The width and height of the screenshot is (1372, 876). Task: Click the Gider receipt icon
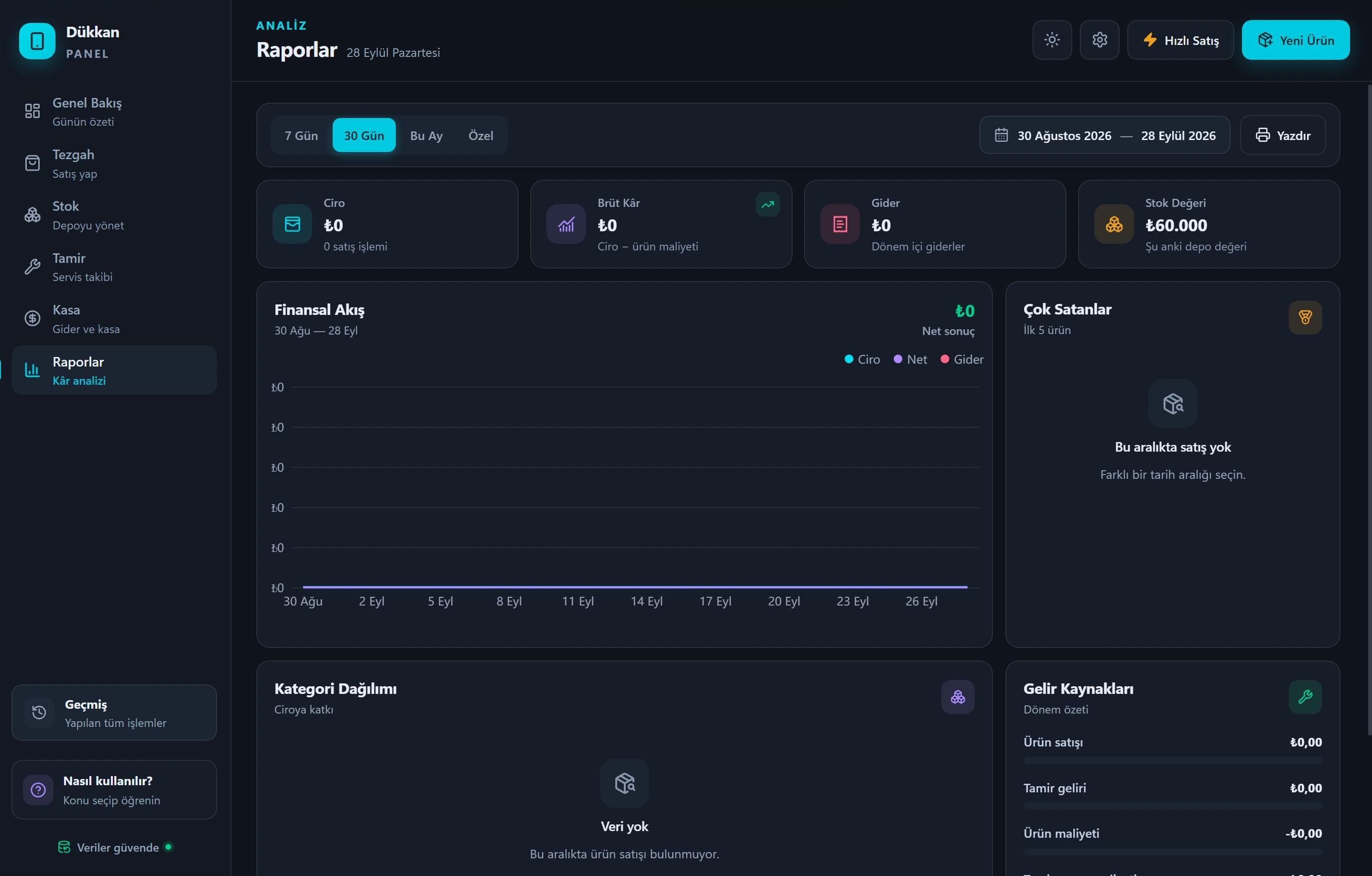coord(840,224)
